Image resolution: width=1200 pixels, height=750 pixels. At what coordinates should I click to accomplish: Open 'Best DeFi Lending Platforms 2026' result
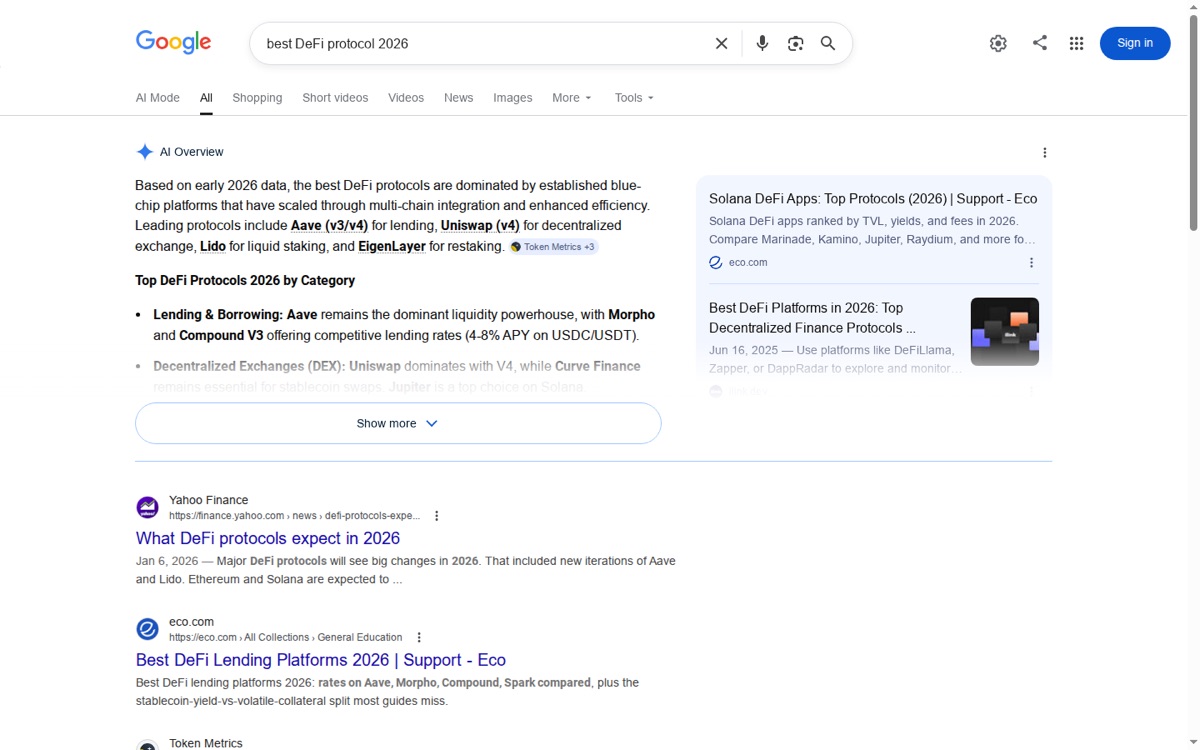point(321,660)
